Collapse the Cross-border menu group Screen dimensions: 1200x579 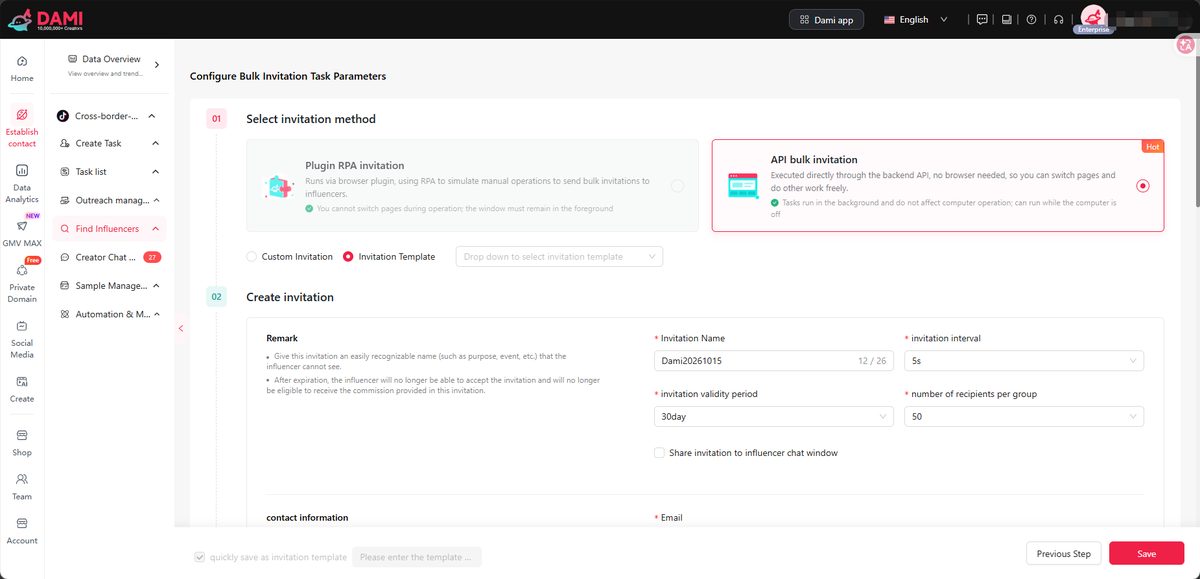(153, 116)
